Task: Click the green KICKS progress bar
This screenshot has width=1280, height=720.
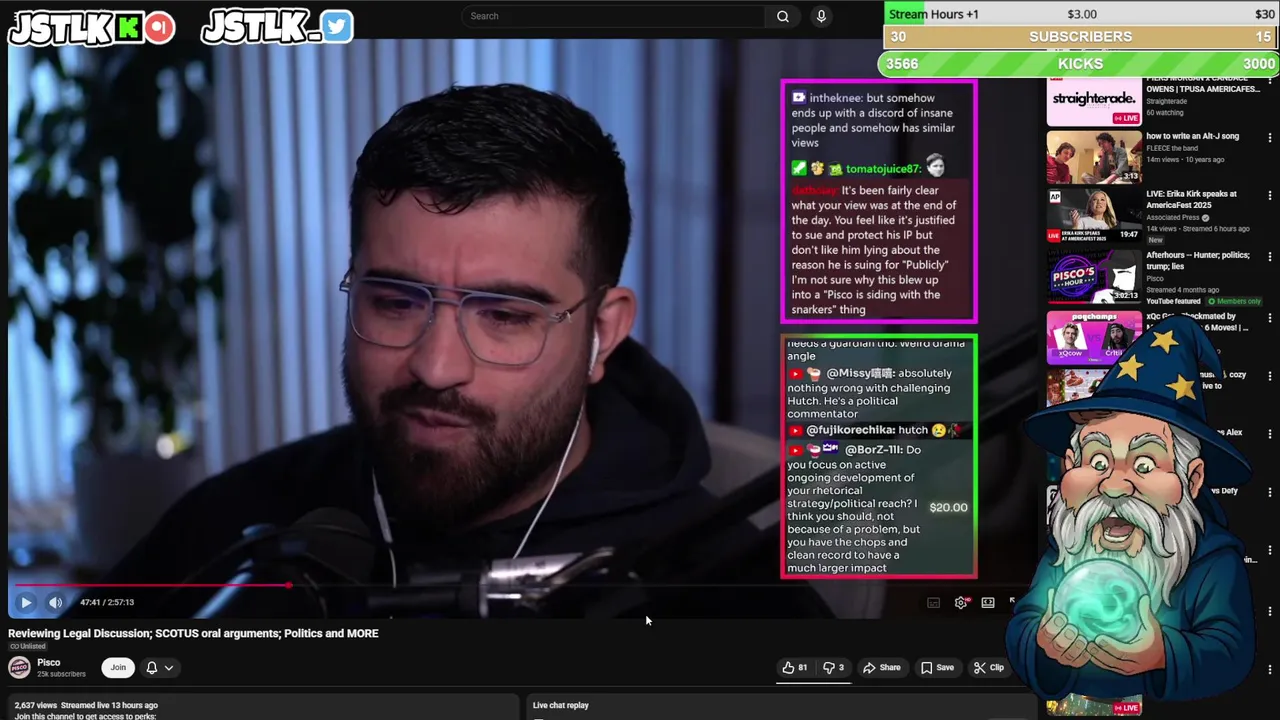Action: click(1081, 64)
